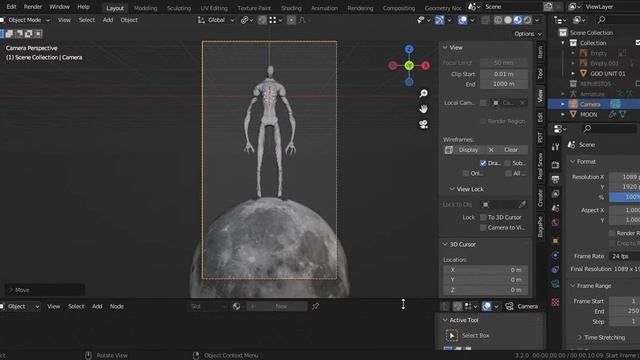
Task: Open the Global transform orientation dropdown
Action: [x=216, y=20]
